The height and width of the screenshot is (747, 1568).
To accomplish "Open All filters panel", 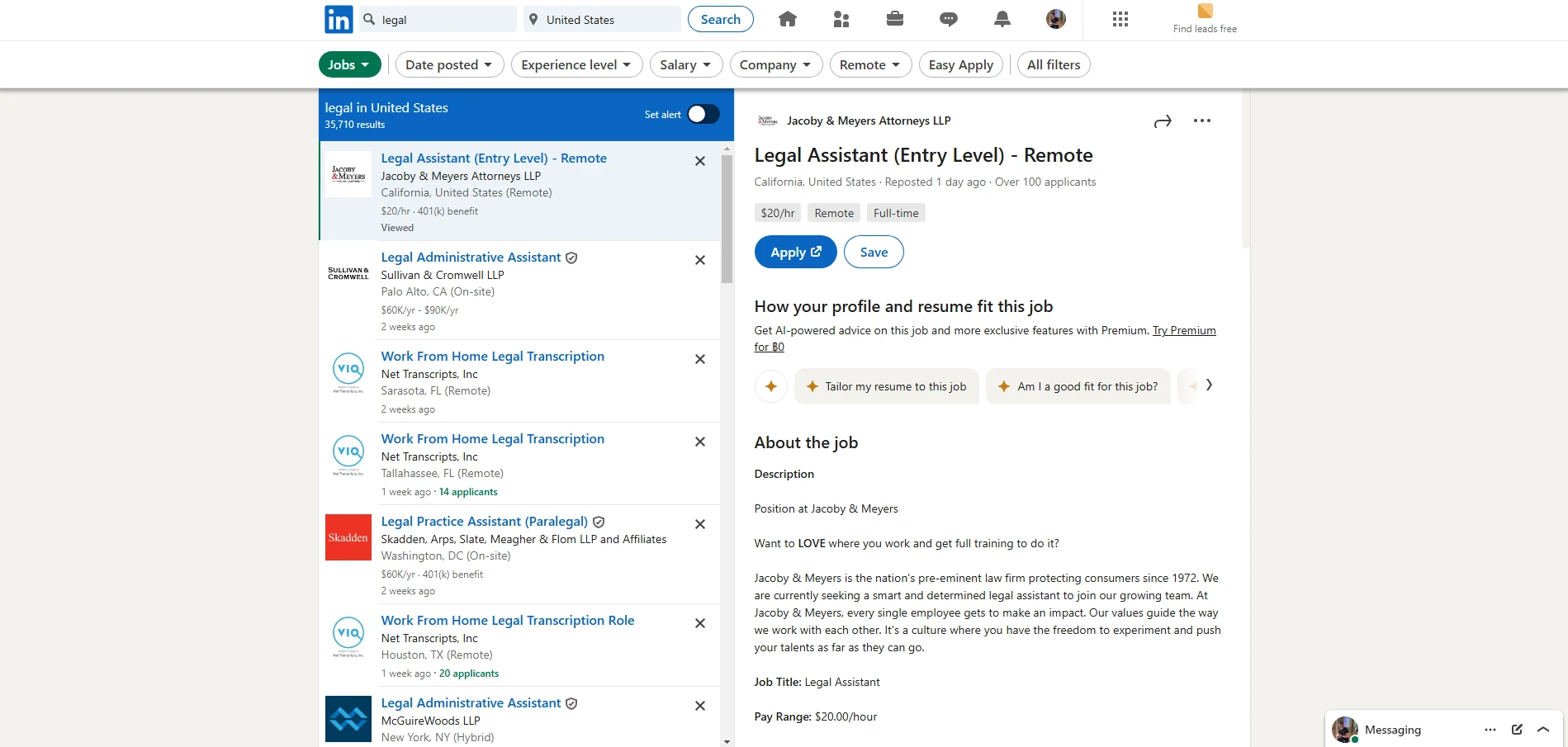I will tap(1054, 64).
